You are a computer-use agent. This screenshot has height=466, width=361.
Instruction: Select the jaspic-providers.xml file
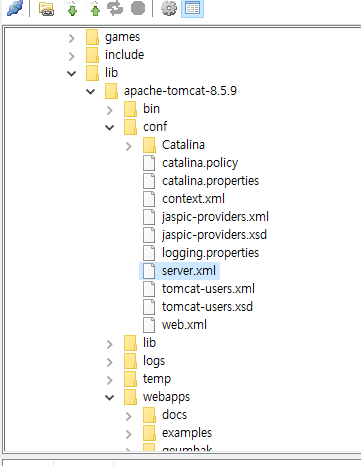pyautogui.click(x=215, y=217)
